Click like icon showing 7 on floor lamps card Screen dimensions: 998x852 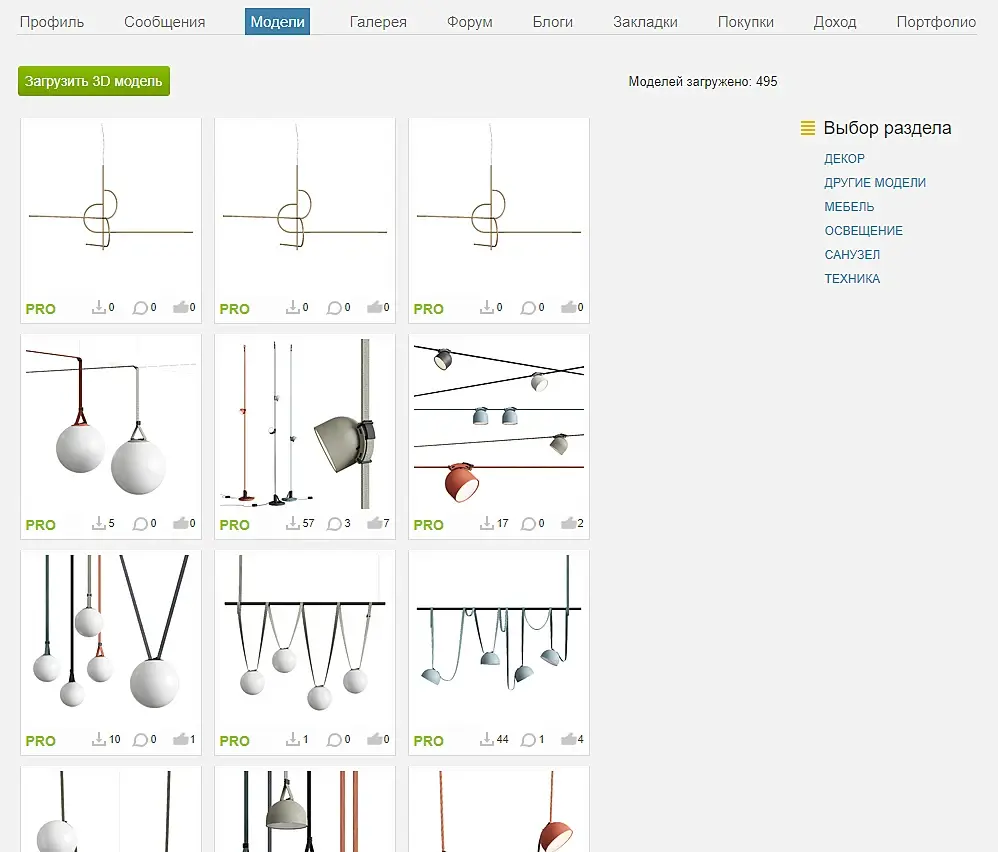374,523
